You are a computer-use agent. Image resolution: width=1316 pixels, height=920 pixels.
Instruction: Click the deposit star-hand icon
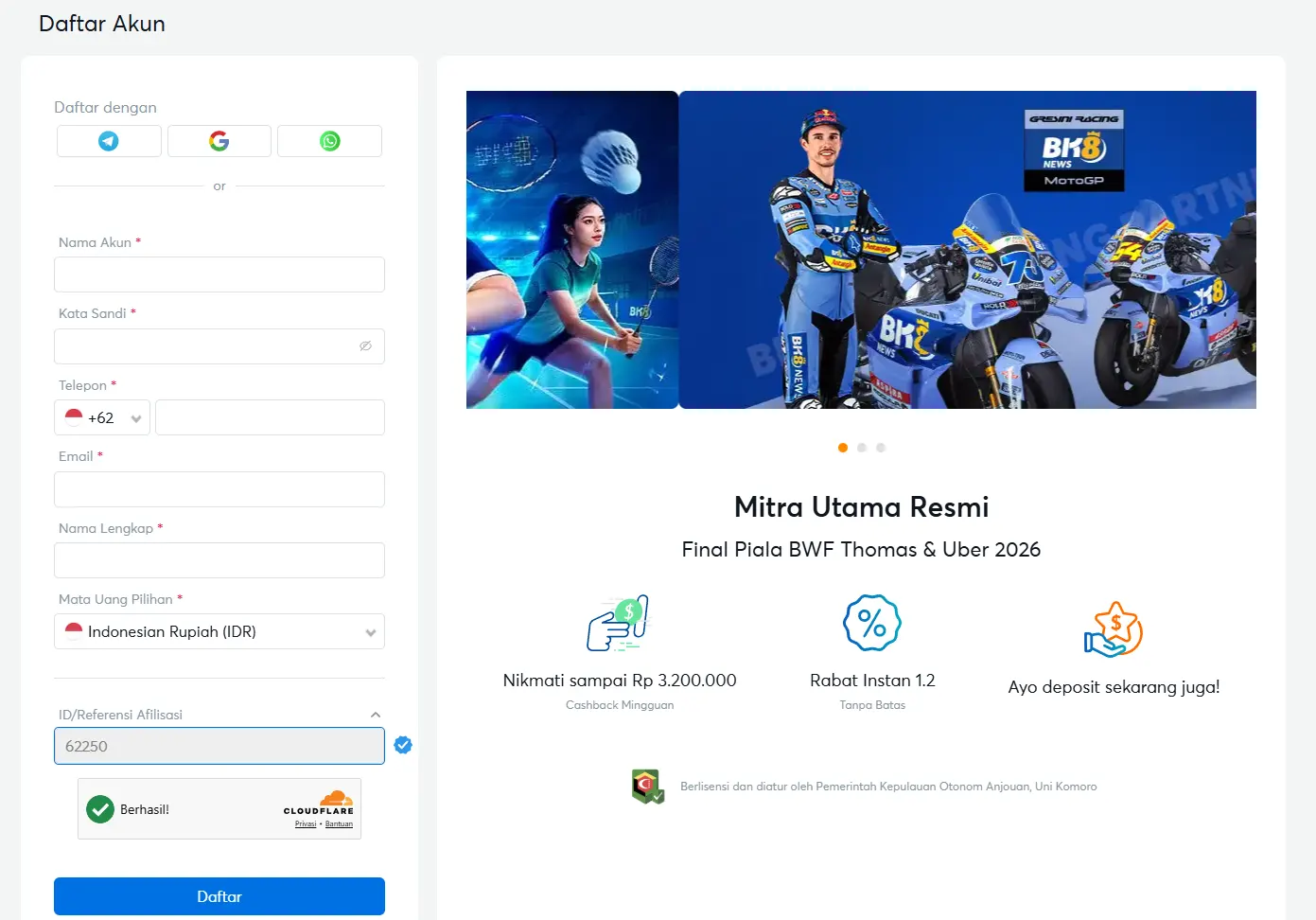(x=1114, y=629)
